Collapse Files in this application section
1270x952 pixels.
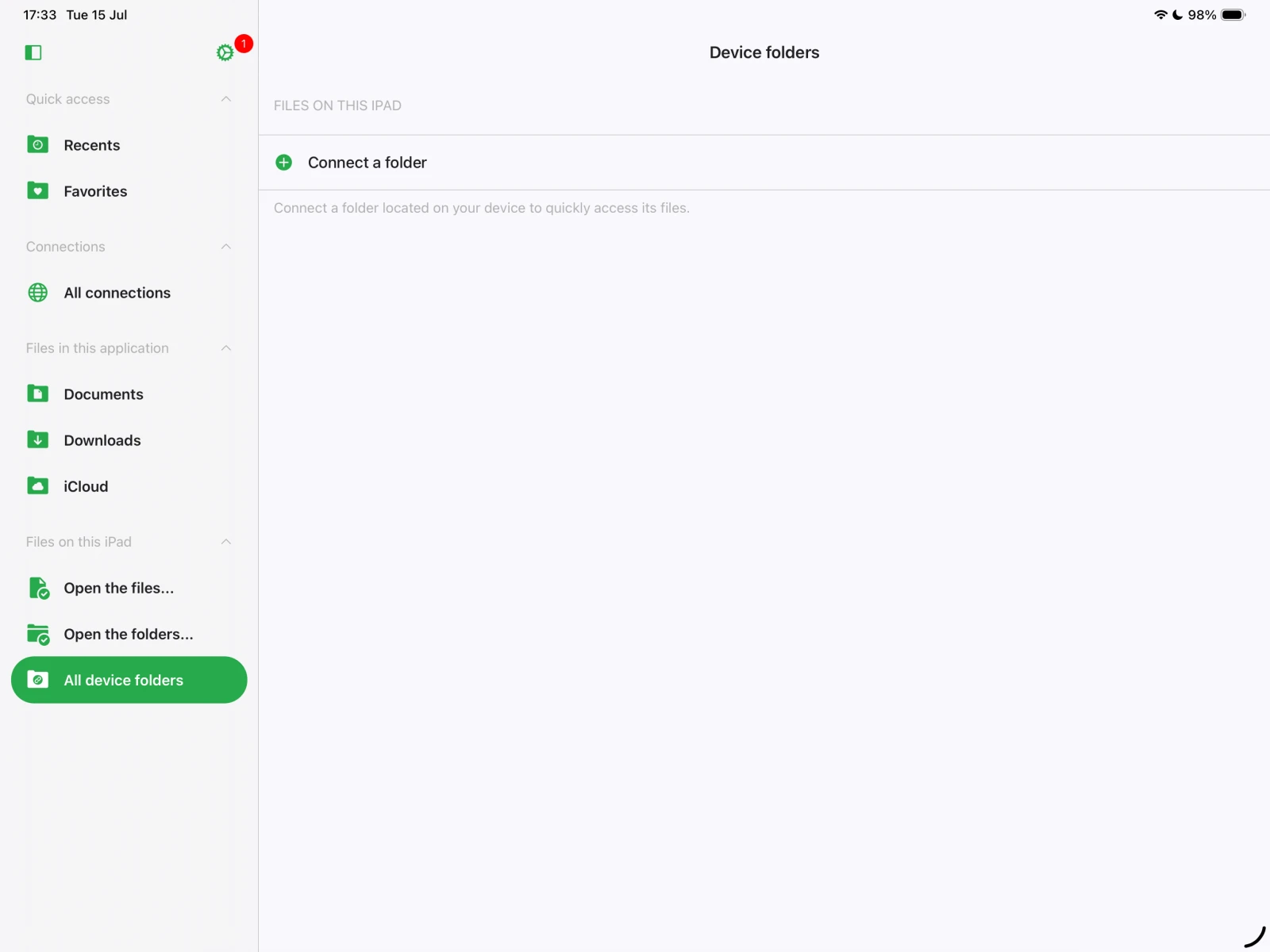point(226,348)
